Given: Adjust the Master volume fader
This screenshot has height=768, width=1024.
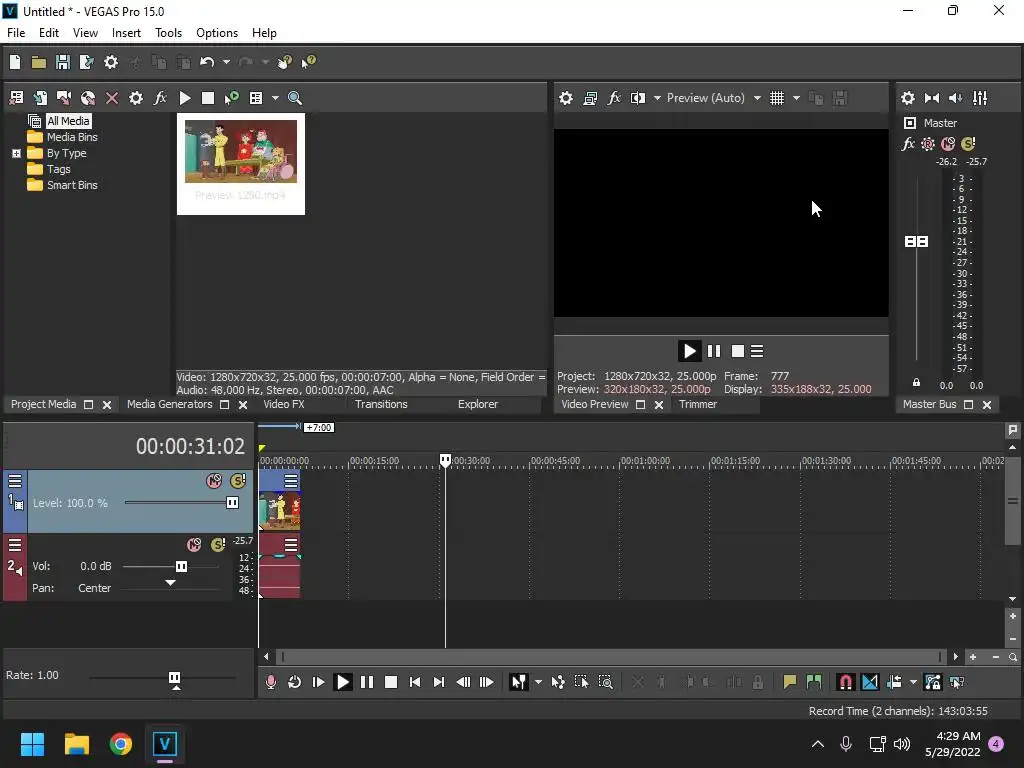Looking at the screenshot, I should point(916,242).
